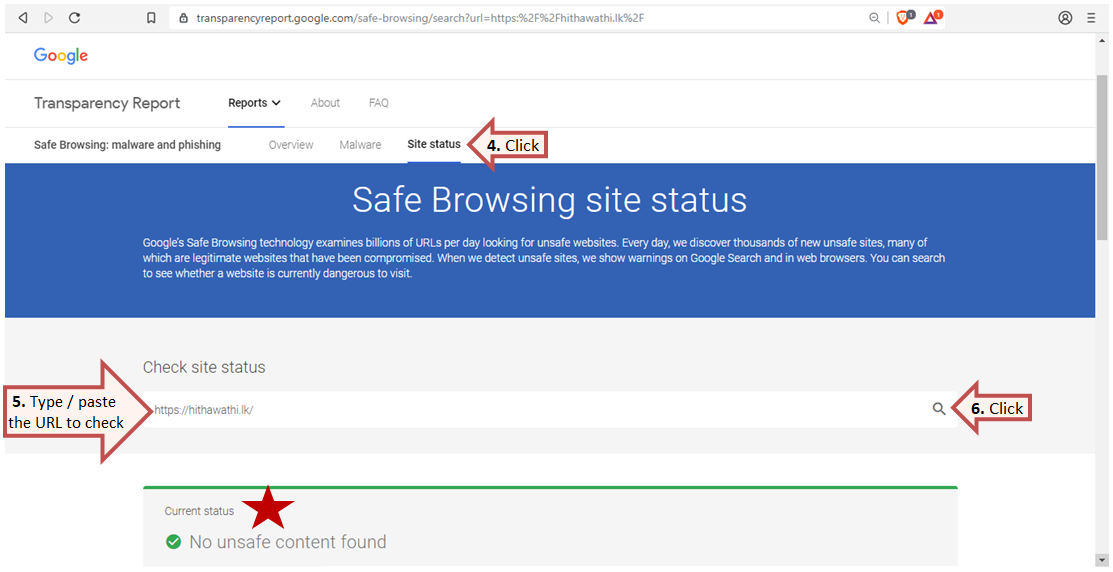The height and width of the screenshot is (572, 1113).
Task: Click the vertical scrollbar thumb
Action: 1102,158
